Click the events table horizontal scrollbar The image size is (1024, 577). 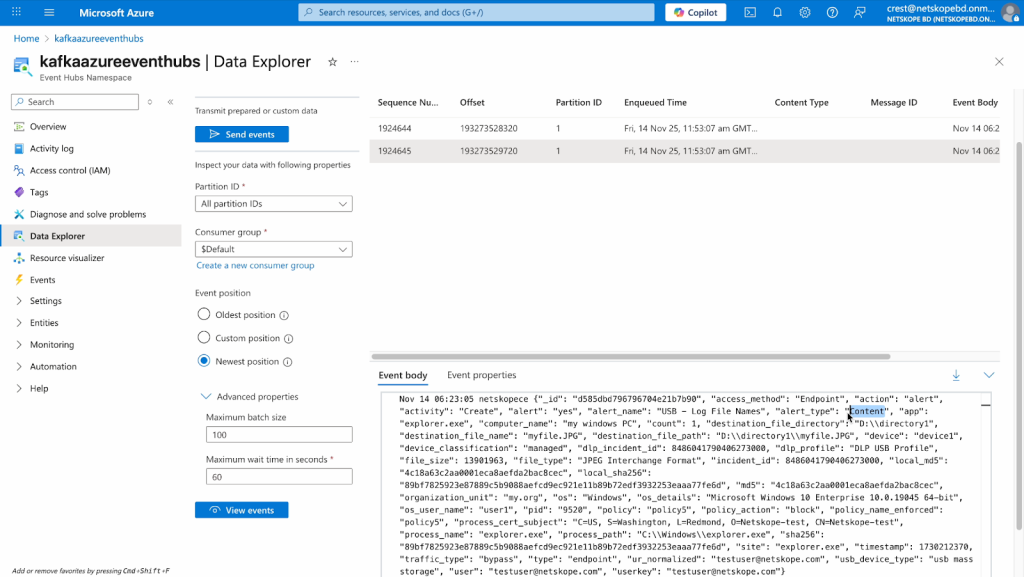(631, 356)
